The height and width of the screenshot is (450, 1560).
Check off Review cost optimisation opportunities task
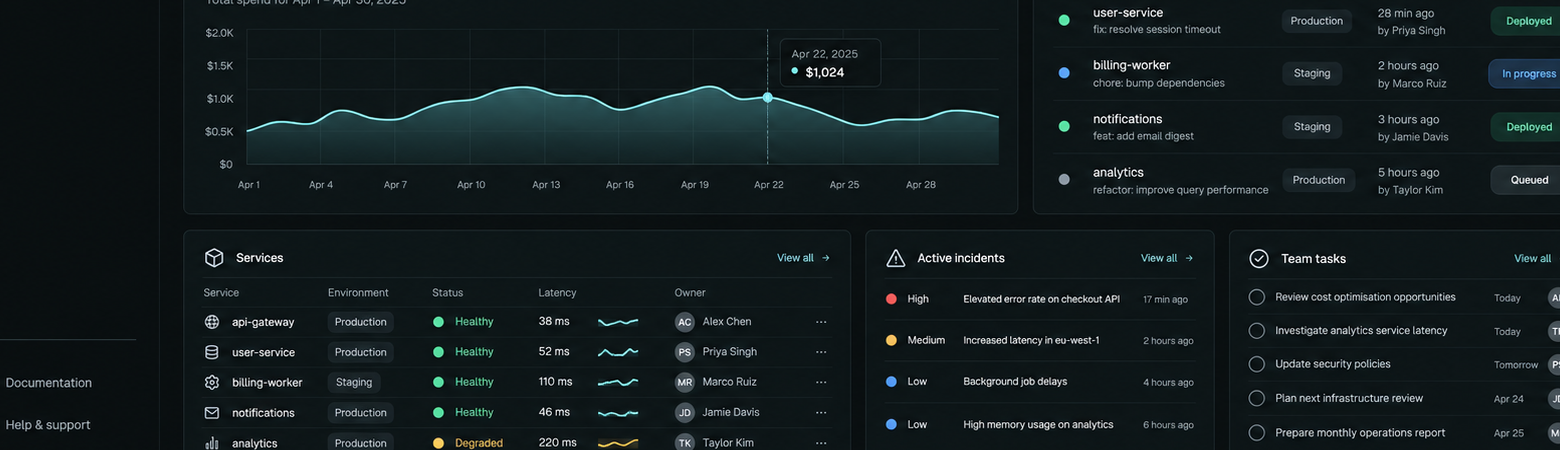click(x=1257, y=297)
